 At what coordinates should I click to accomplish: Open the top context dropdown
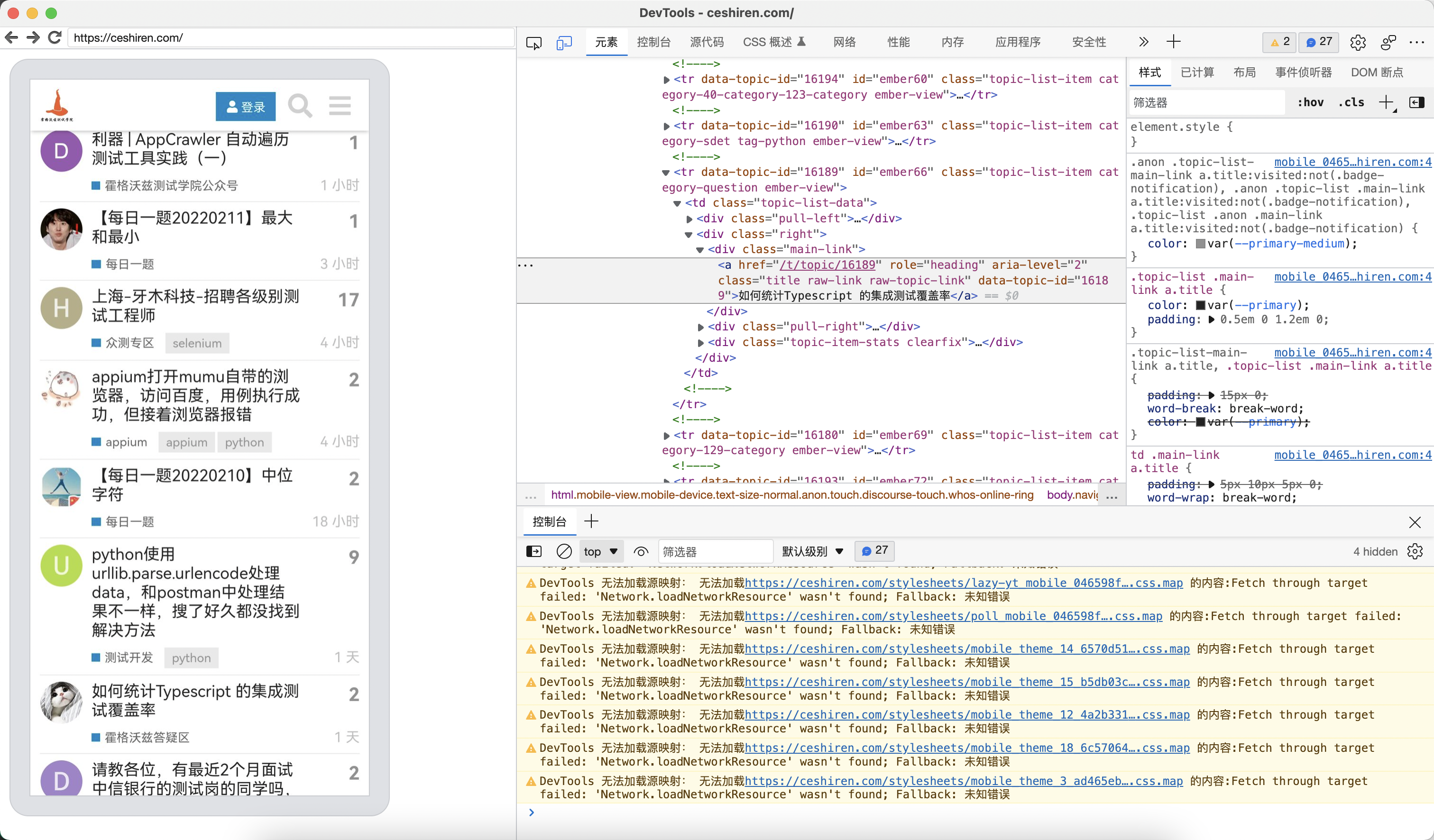point(600,551)
